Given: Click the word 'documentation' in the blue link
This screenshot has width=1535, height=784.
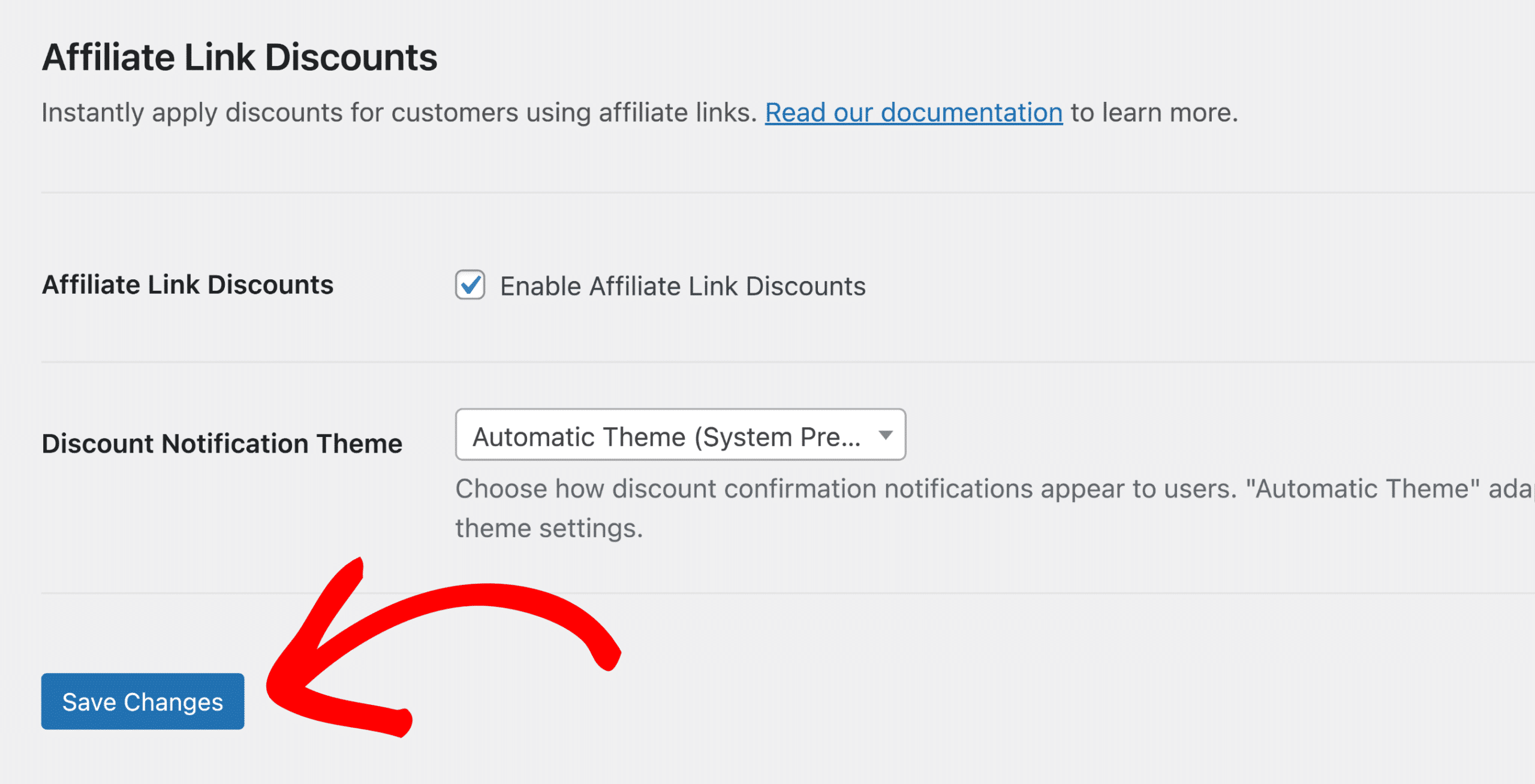Looking at the screenshot, I should point(972,112).
